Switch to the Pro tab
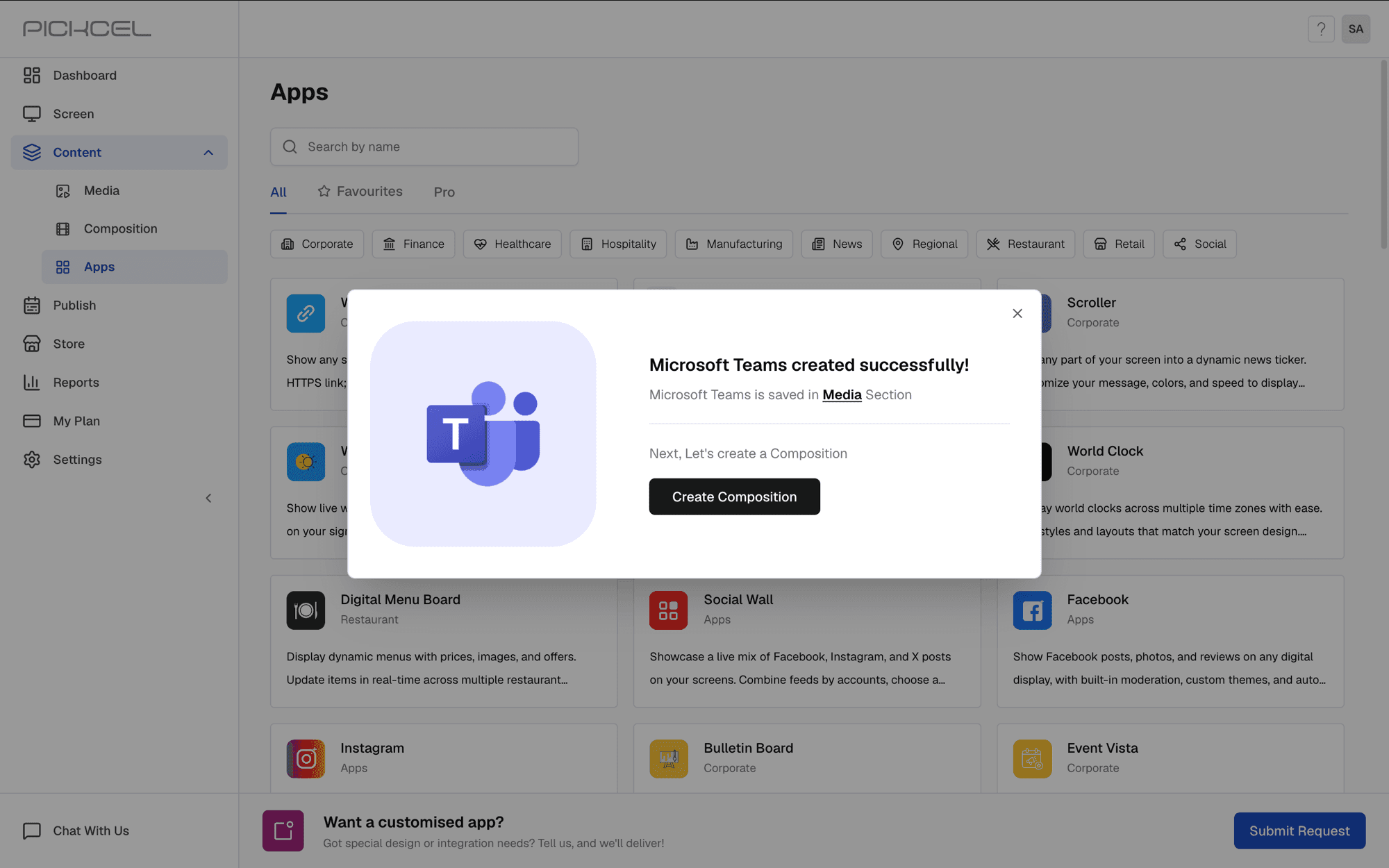 pos(444,192)
